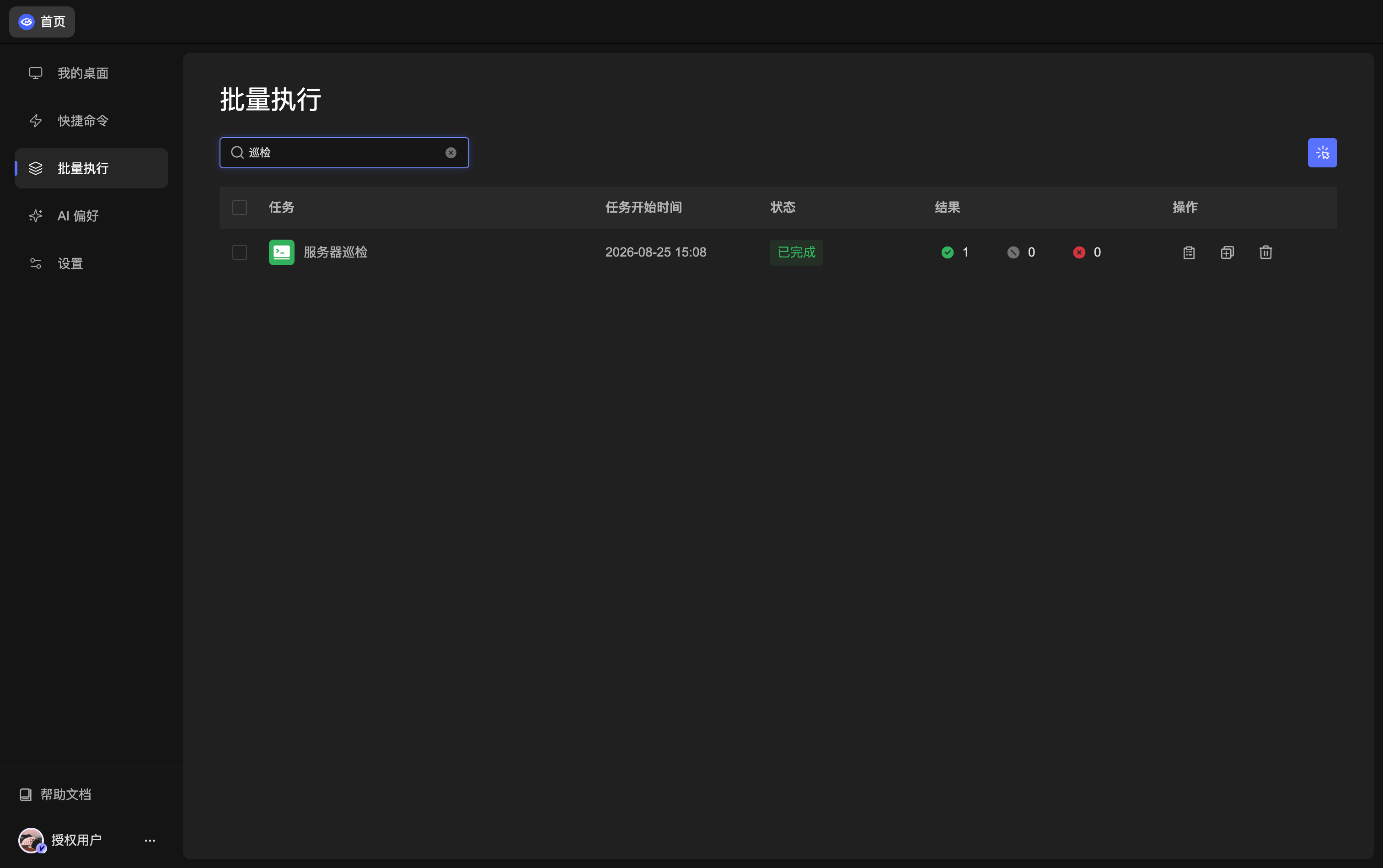
Task: Click the start time 2026-08-25 15:08
Action: click(656, 252)
